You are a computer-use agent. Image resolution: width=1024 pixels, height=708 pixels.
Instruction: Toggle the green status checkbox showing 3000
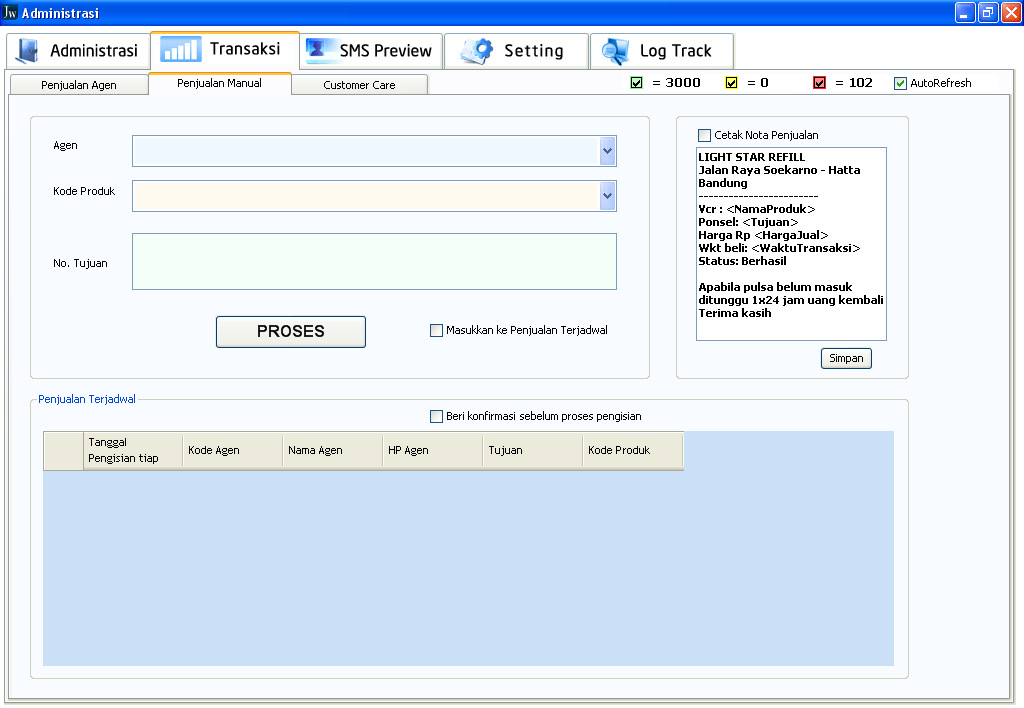pyautogui.click(x=637, y=83)
